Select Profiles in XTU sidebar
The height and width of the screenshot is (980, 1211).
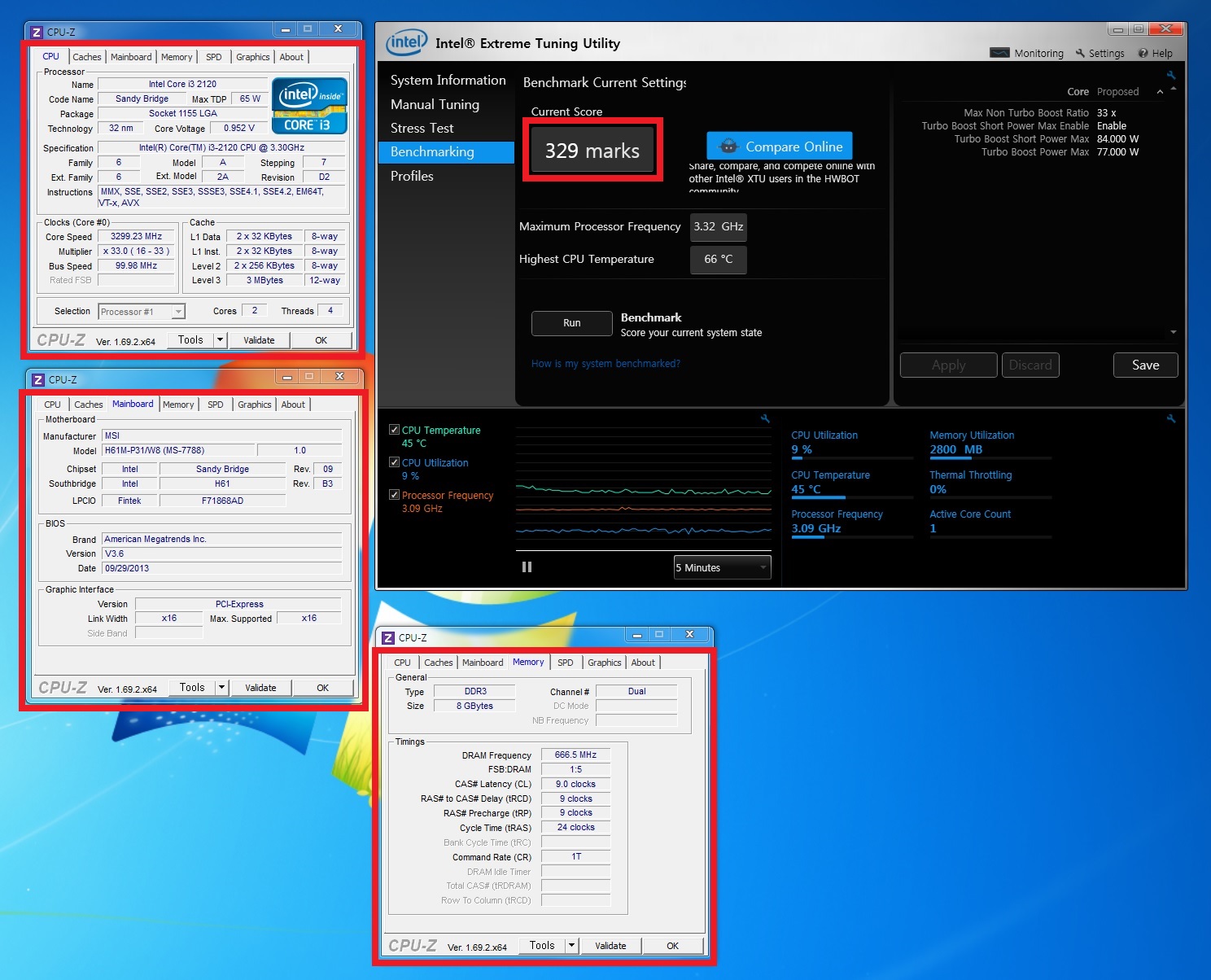point(412,176)
